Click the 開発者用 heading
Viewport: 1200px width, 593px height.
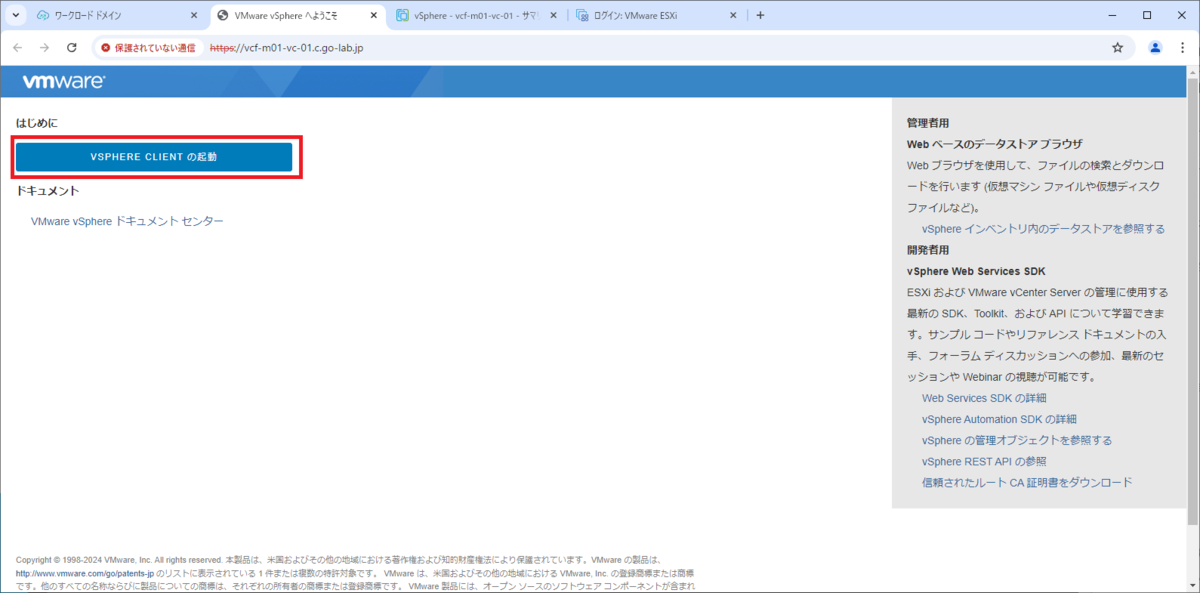(x=928, y=250)
